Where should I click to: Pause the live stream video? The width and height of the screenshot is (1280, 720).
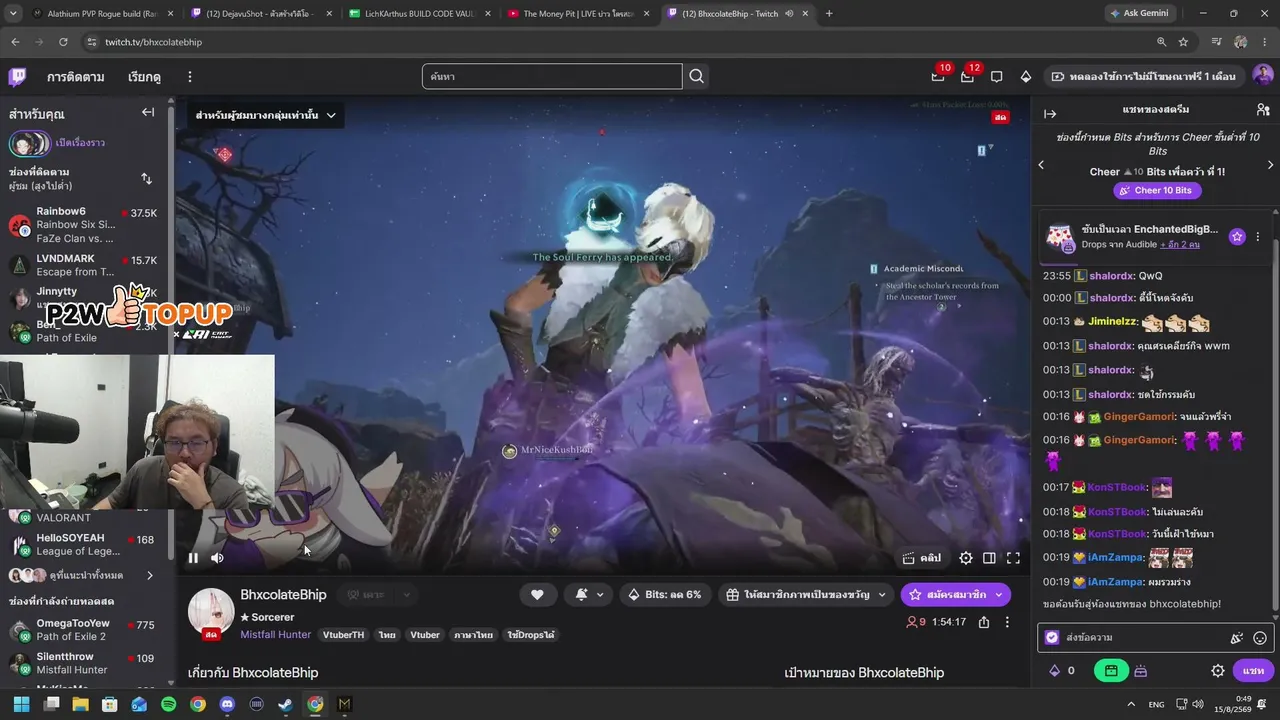(193, 558)
